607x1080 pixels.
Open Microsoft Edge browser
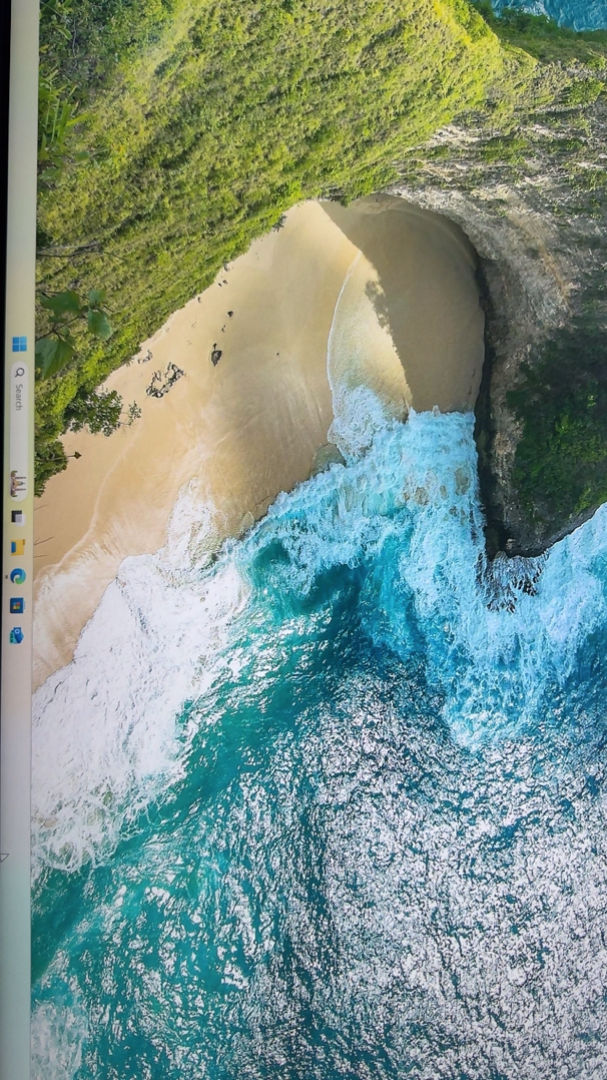(18, 576)
